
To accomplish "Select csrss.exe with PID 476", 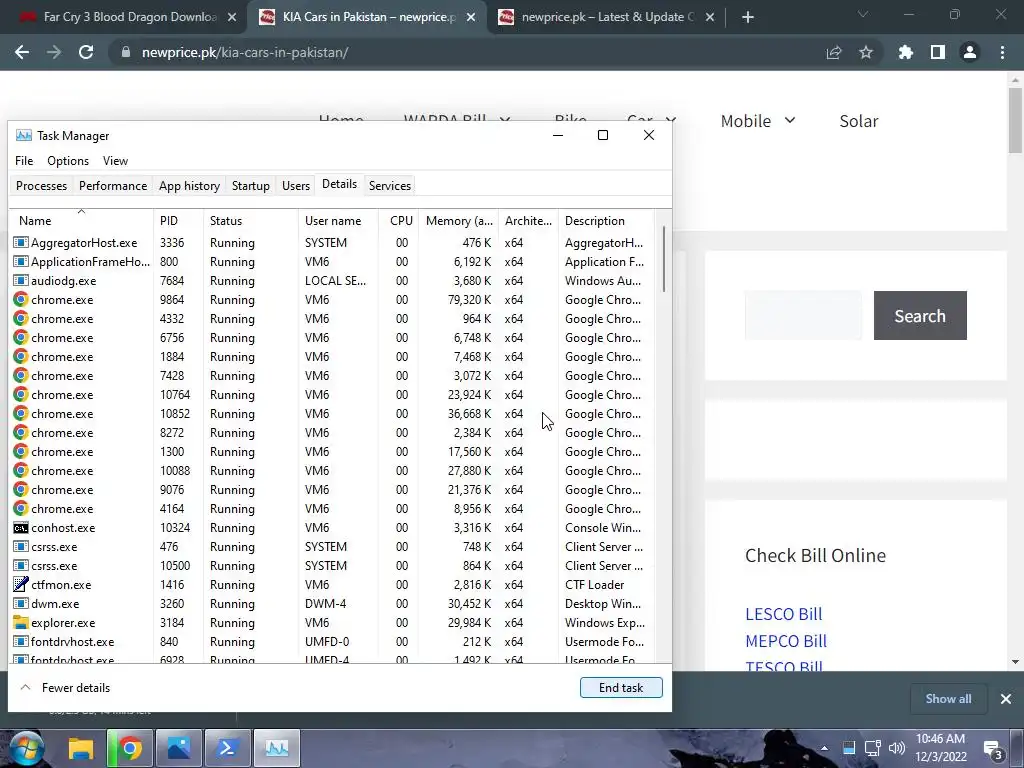I will 332,547.
